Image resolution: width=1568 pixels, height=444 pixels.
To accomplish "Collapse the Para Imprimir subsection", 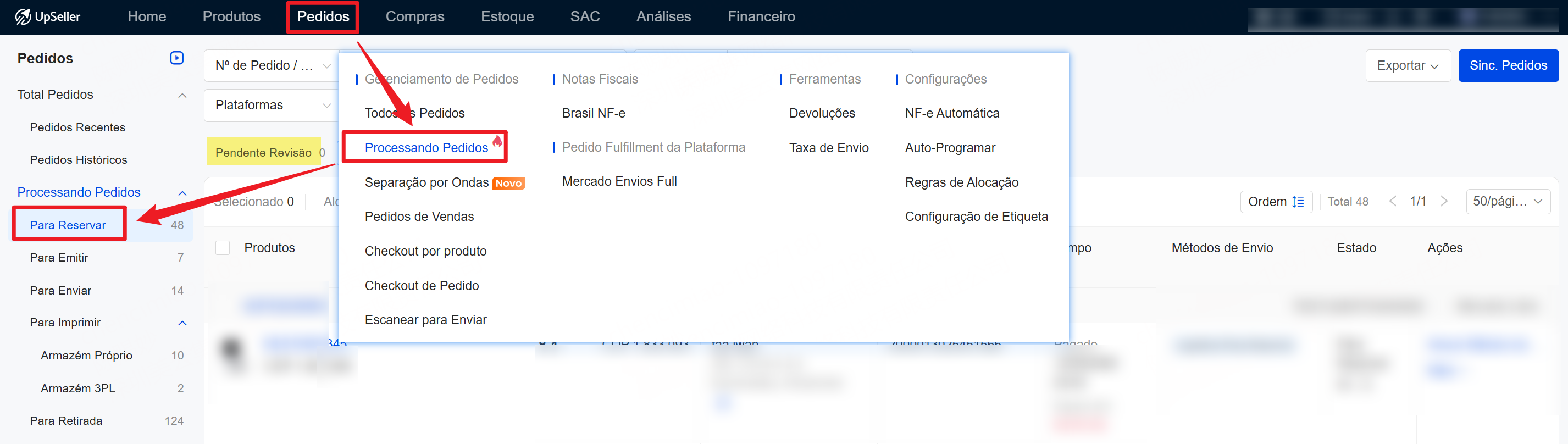I will click(x=182, y=323).
